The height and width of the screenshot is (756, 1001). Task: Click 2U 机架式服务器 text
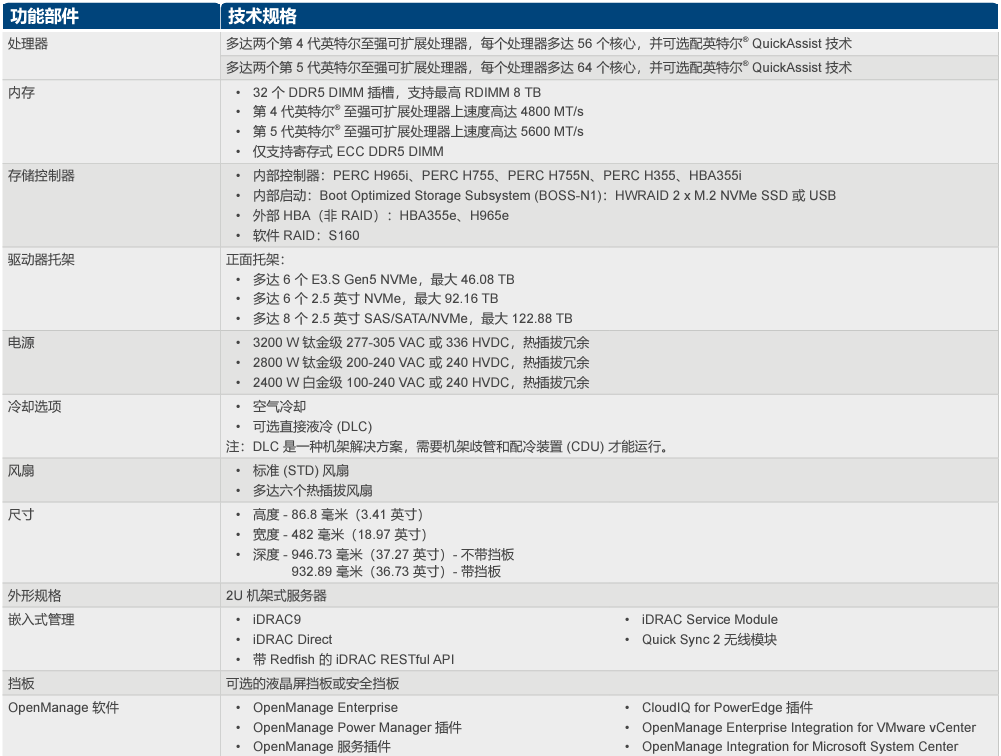tap(276, 596)
